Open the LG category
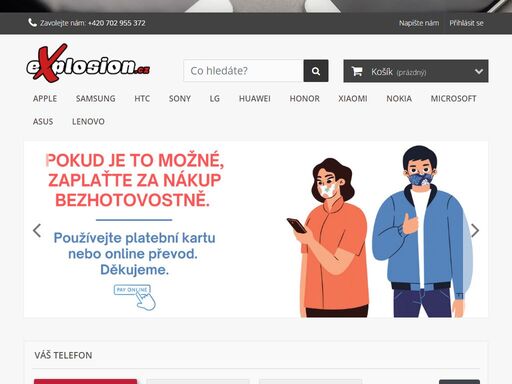512x384 pixels. (215, 99)
